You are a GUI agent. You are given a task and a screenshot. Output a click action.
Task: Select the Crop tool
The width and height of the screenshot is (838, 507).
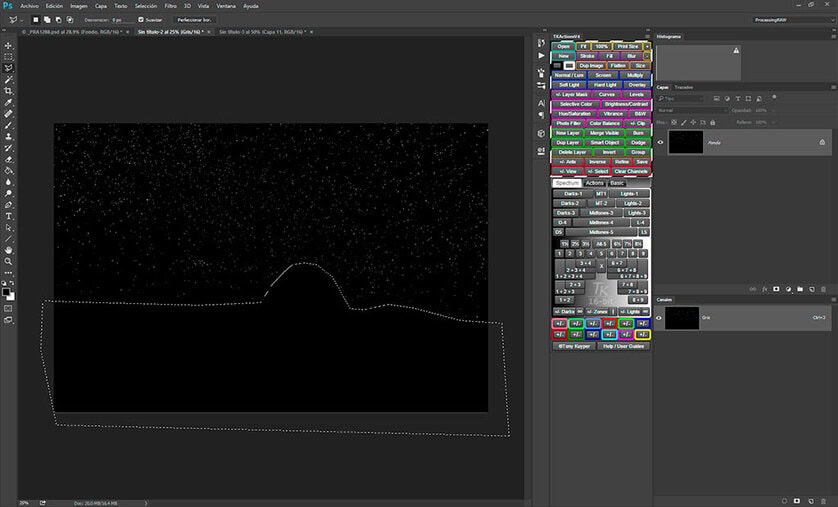point(9,91)
